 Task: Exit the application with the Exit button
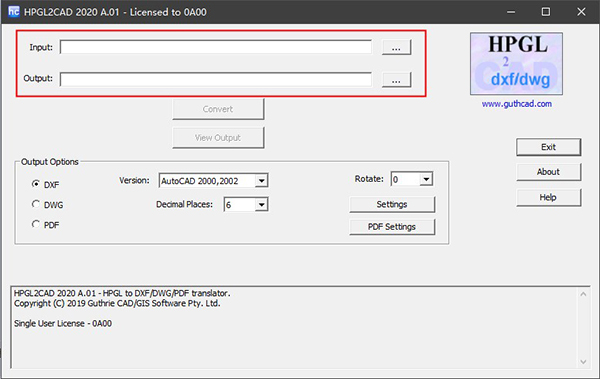pos(548,147)
